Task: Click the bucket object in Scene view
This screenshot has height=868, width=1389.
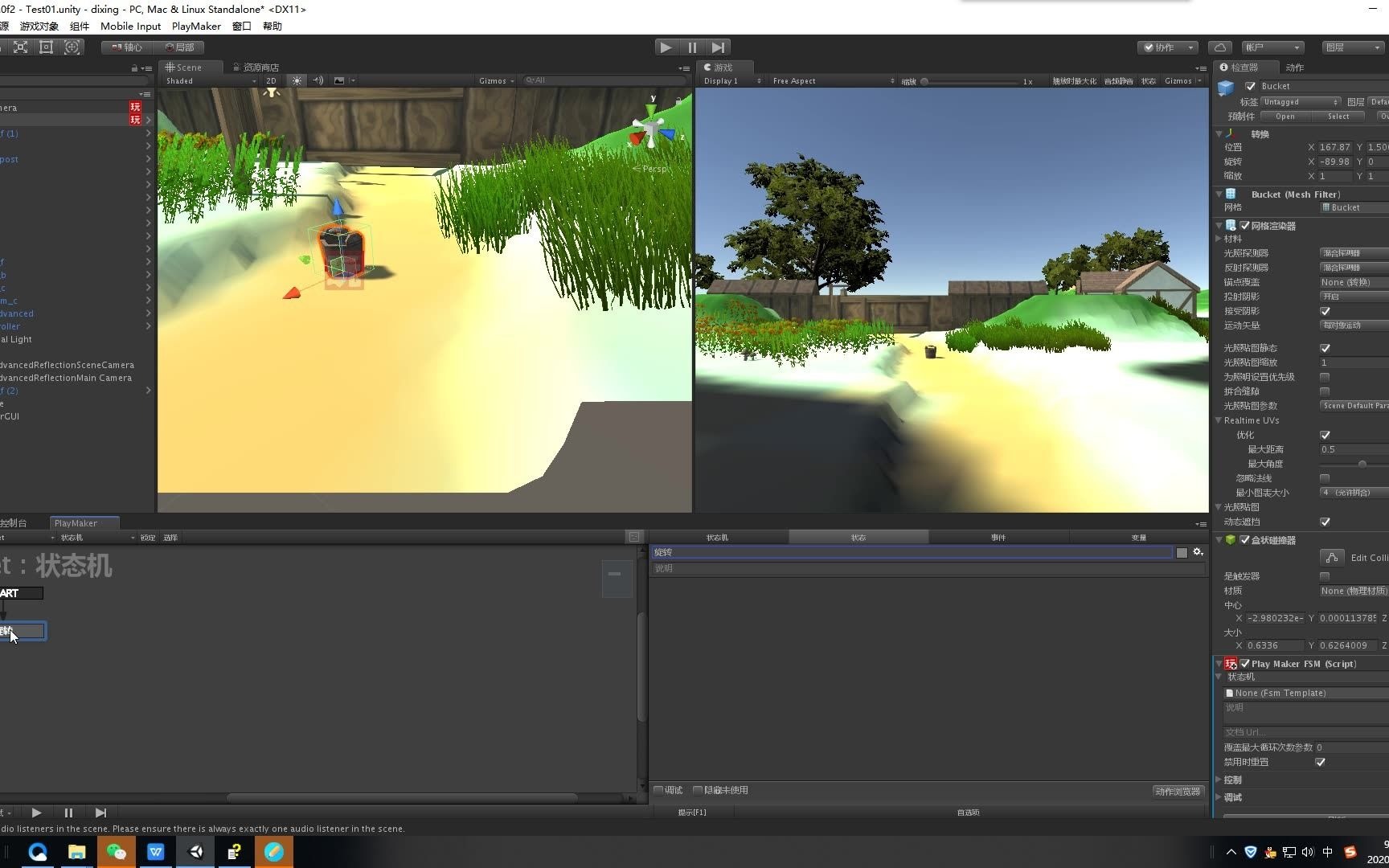Action: (x=342, y=251)
